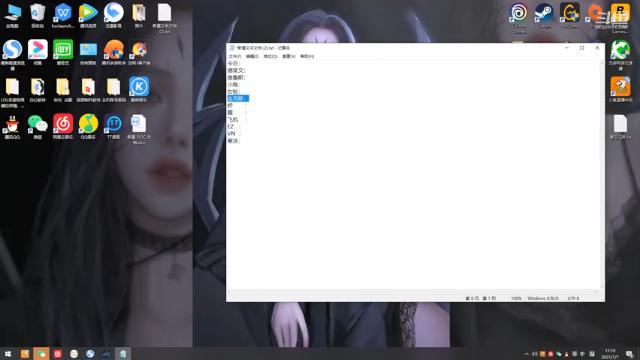The height and width of the screenshot is (360, 640).
Task: Open the Edit menu in Notepad
Action: pos(252,56)
